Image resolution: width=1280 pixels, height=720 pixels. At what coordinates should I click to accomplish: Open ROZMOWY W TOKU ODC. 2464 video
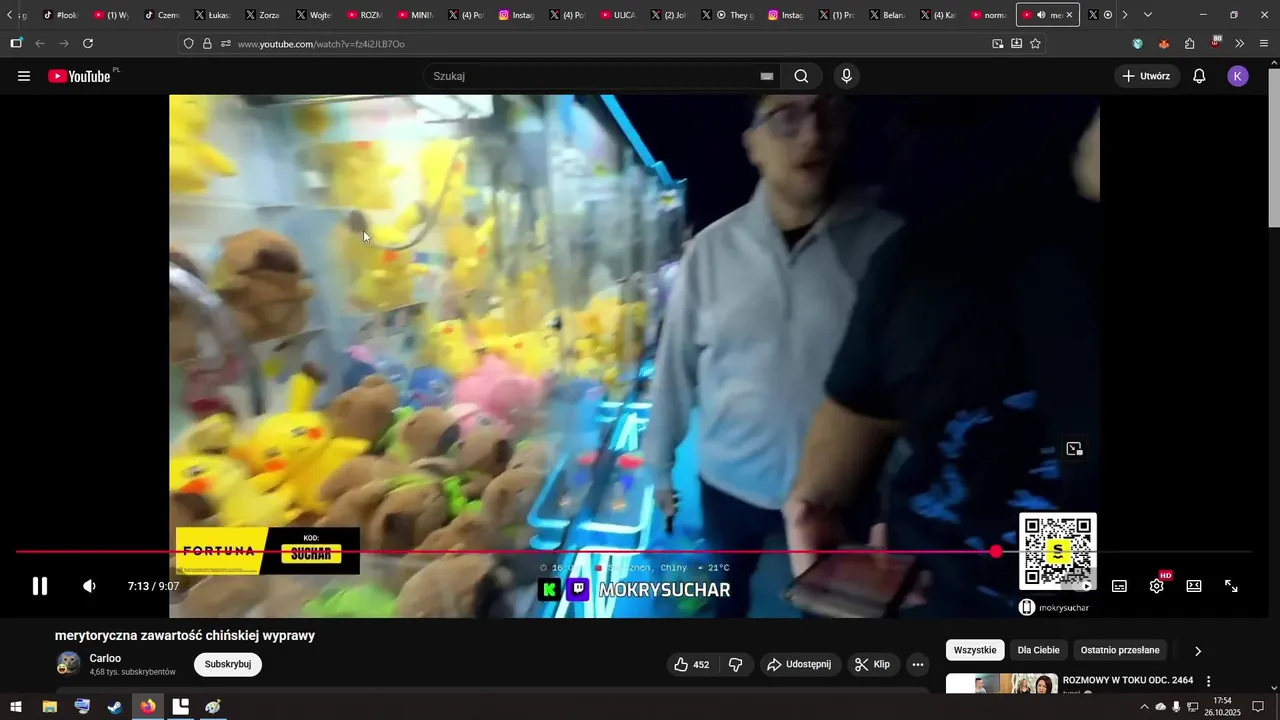pos(1128,680)
